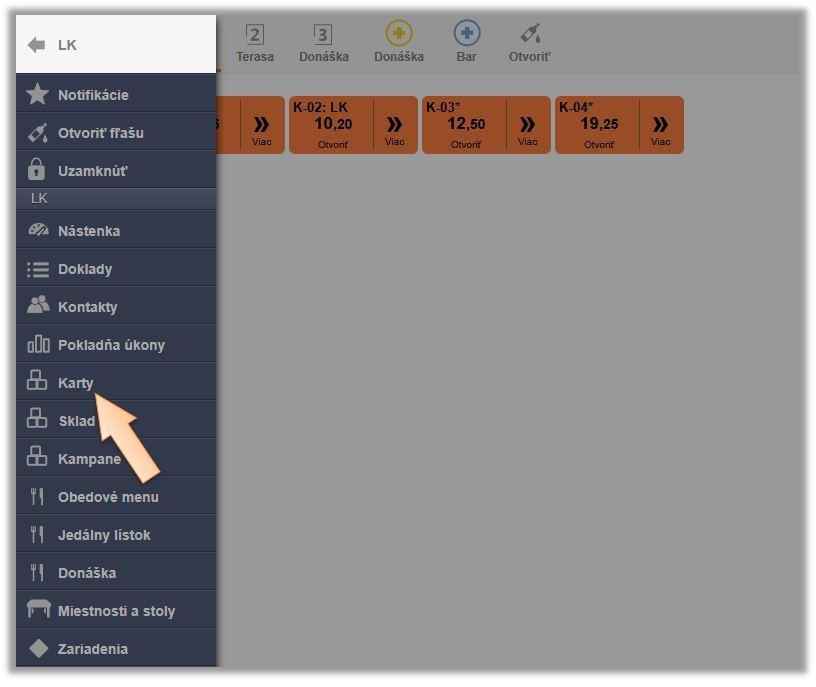Open Miestnosti a stoly table icon

(x=38, y=611)
